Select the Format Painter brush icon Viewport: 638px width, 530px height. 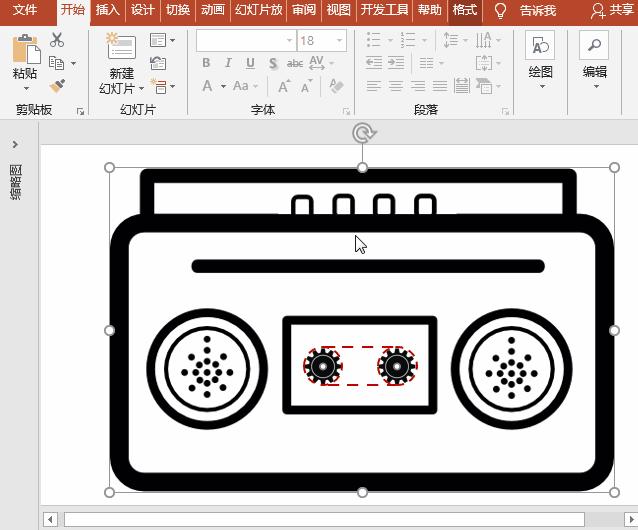point(57,86)
